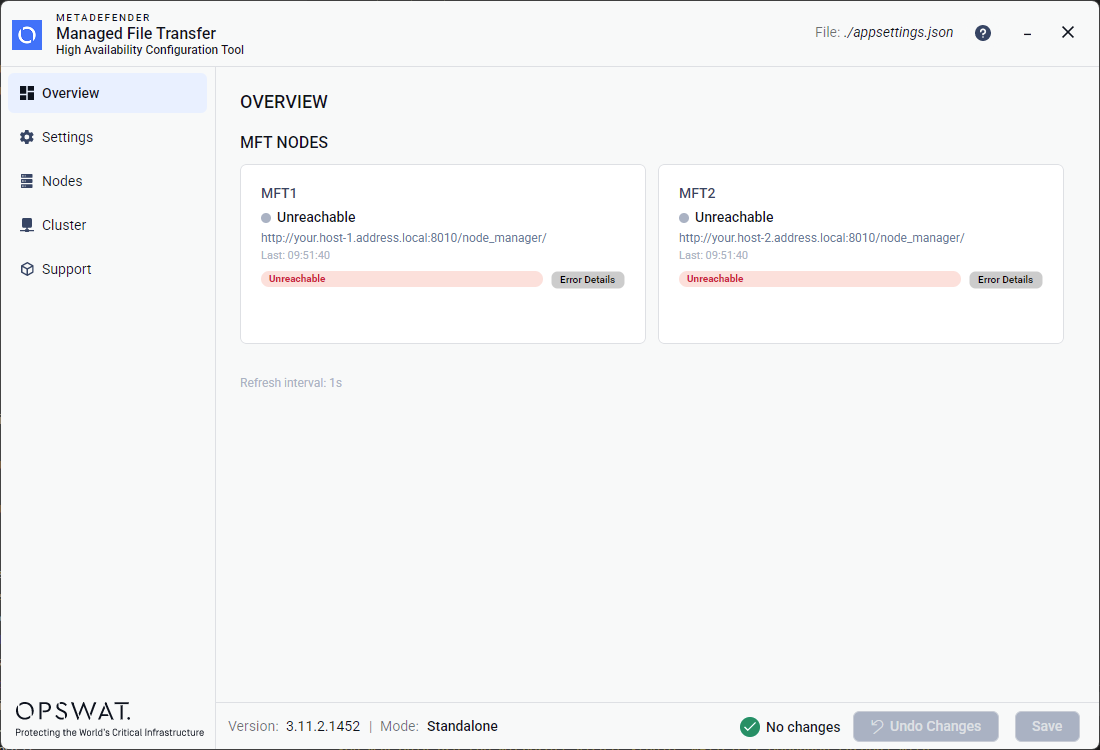Open Error Details for MFT1
This screenshot has height=750, width=1100.
click(587, 279)
